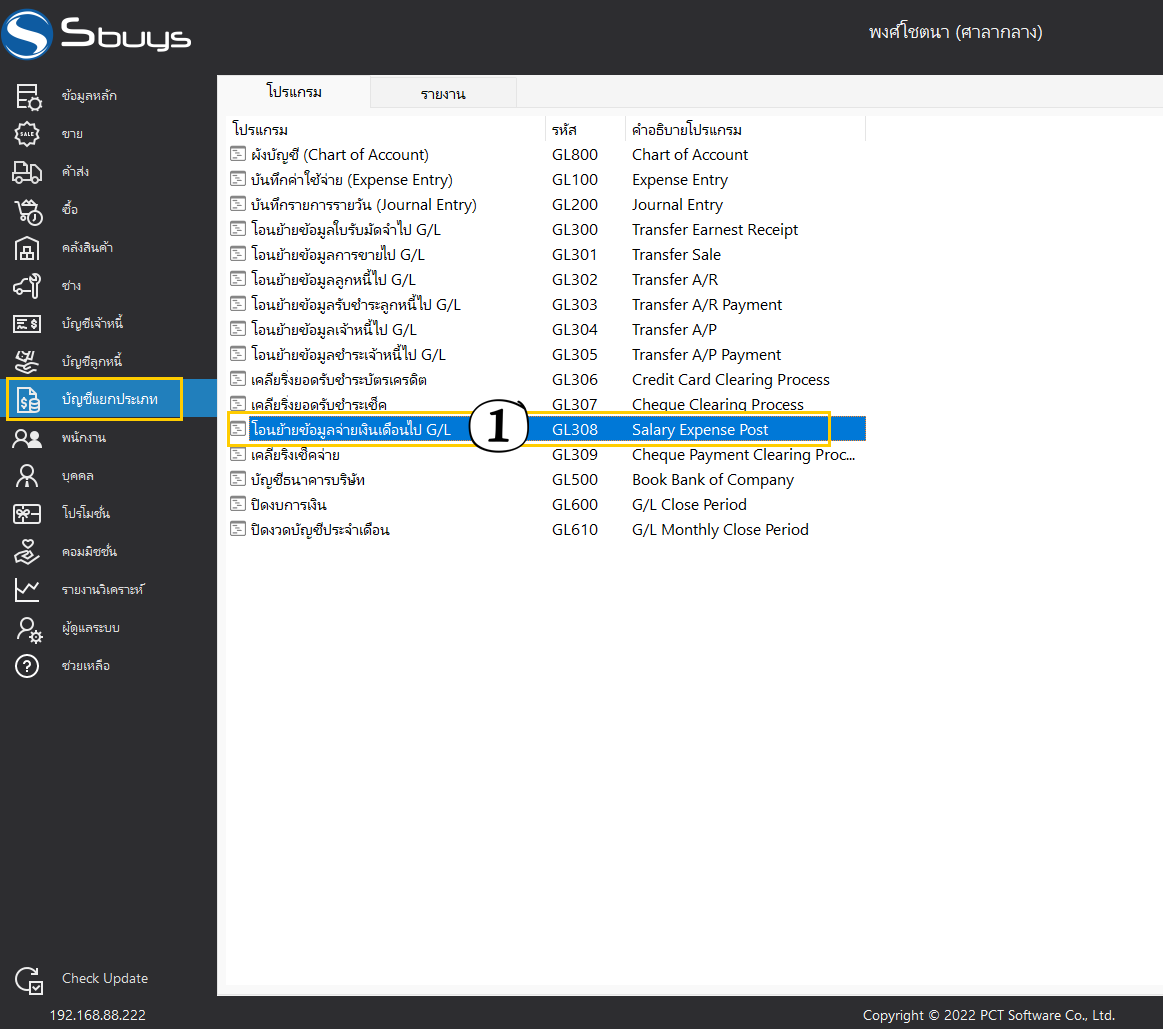Click the ช่วยเหลือ help question icon
The height and width of the screenshot is (1029, 1163).
click(27, 666)
